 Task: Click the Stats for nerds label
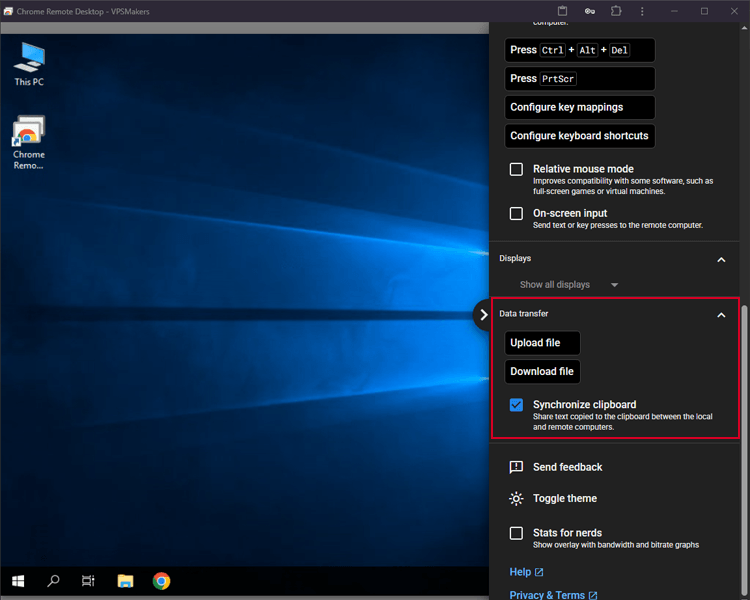coord(567,533)
